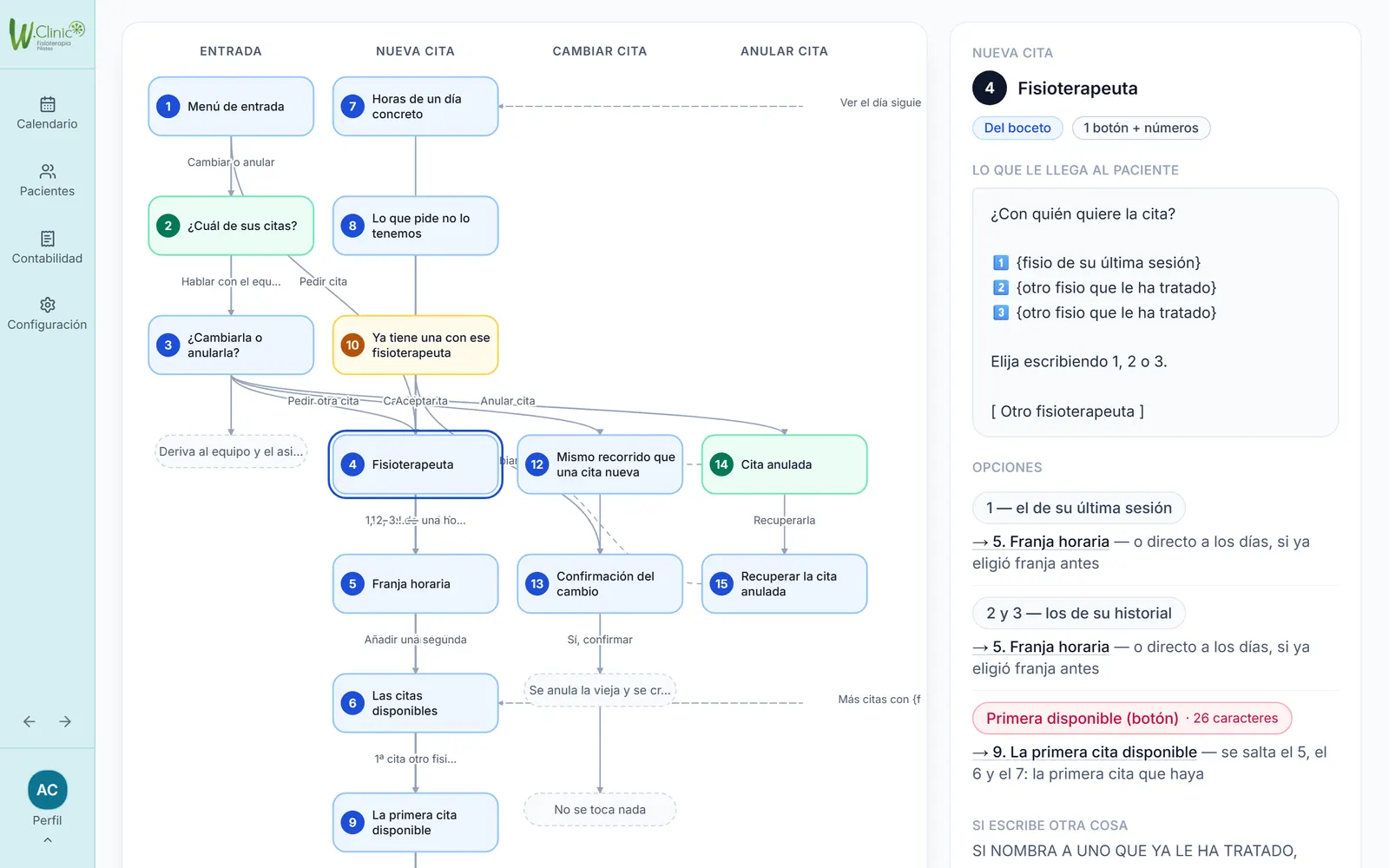The height and width of the screenshot is (868, 1389).
Task: Select node 13 Confirmación del cambio
Action: point(600,583)
